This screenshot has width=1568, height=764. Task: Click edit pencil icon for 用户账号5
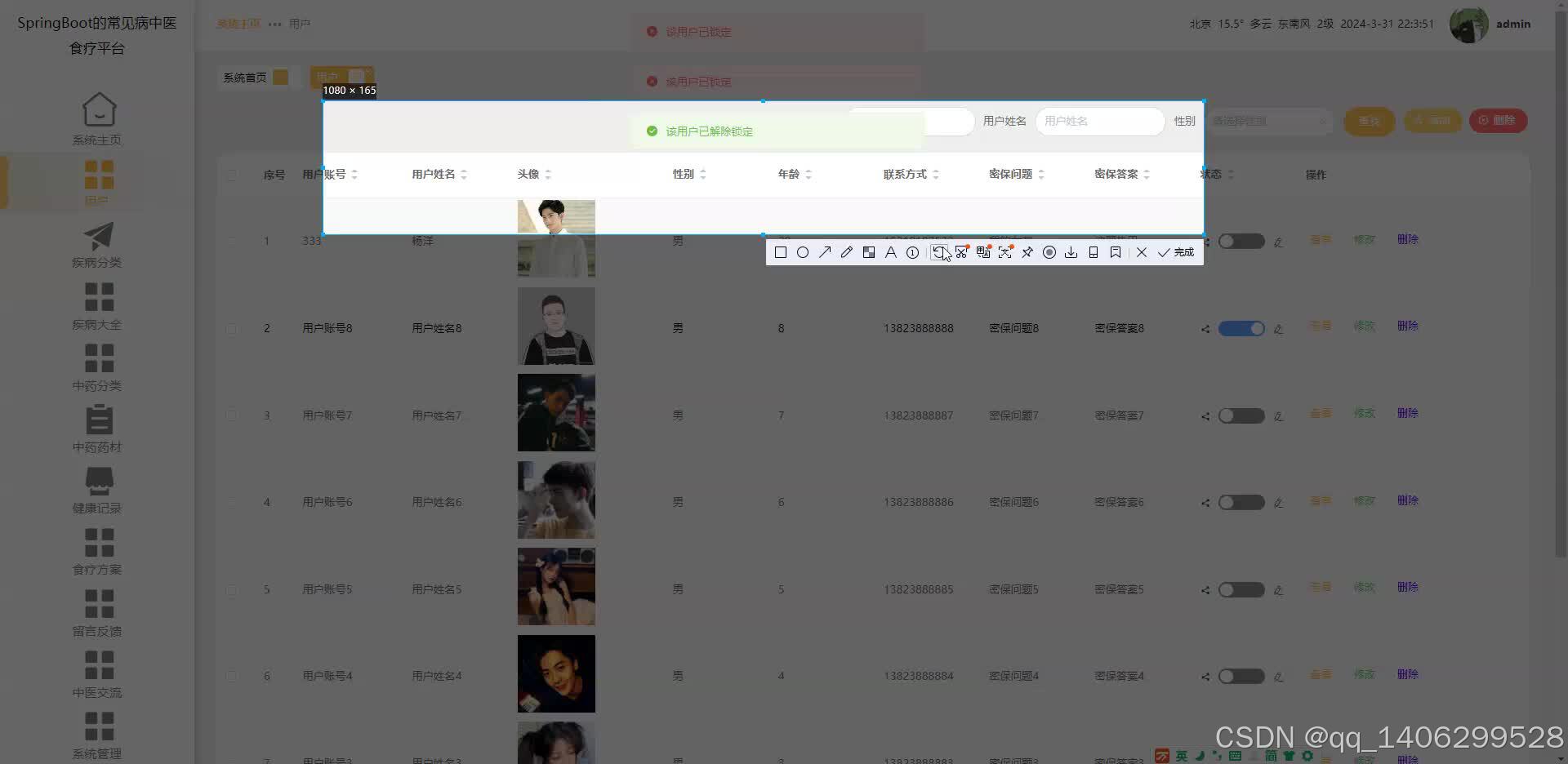point(1279,590)
